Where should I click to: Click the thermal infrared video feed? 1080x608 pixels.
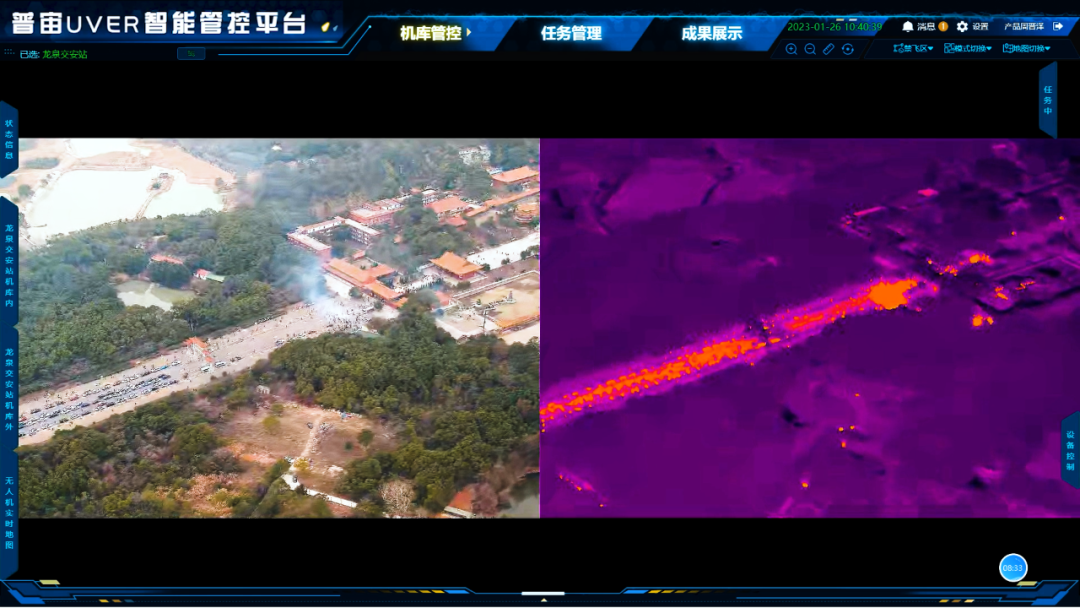click(810, 328)
